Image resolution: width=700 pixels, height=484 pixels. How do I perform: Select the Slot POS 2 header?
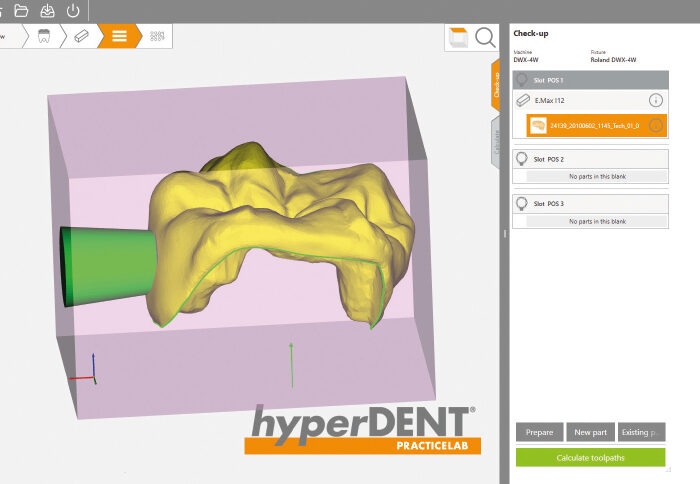pos(590,159)
